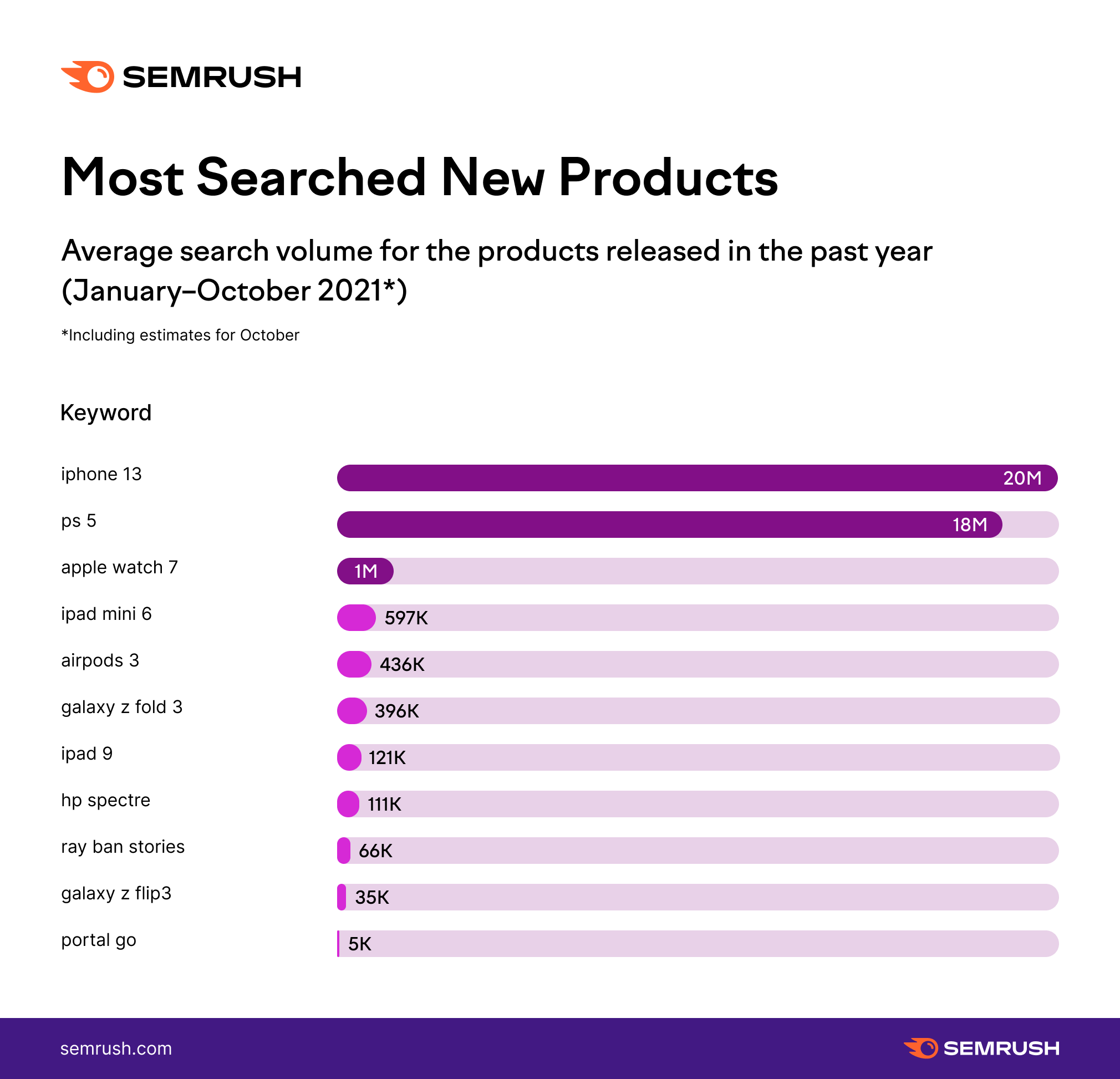
Task: Select the portal go keyword label
Action: 99,940
